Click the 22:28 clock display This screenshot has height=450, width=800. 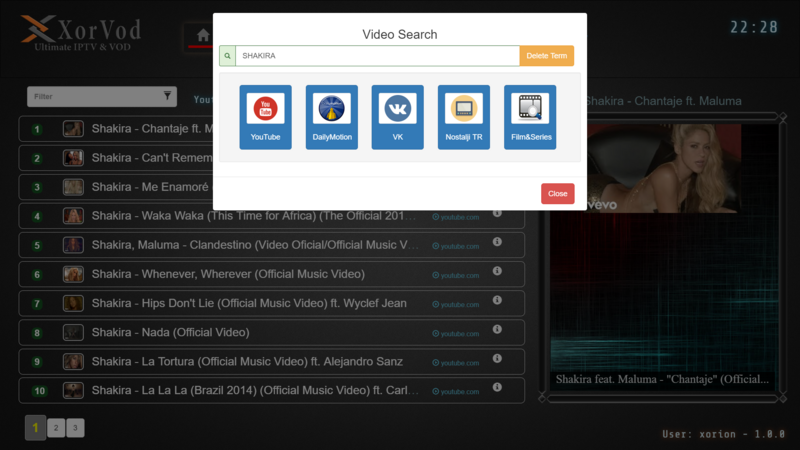pyautogui.click(x=754, y=27)
